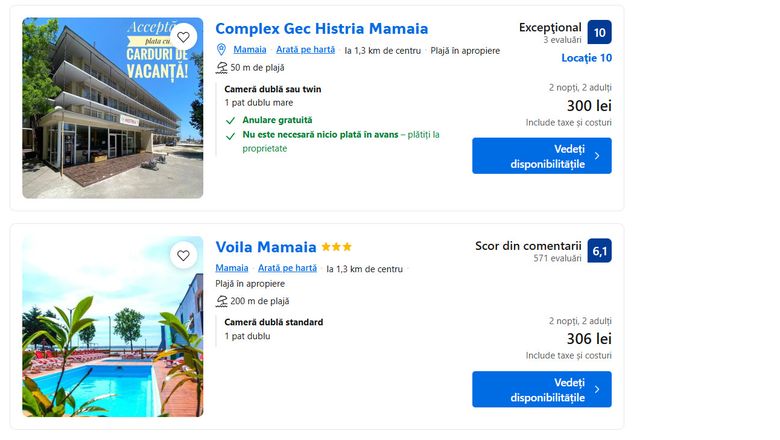Open the Complex Gec Histria Mamaia title link
Screen dimensions: 780x440
[321, 29]
